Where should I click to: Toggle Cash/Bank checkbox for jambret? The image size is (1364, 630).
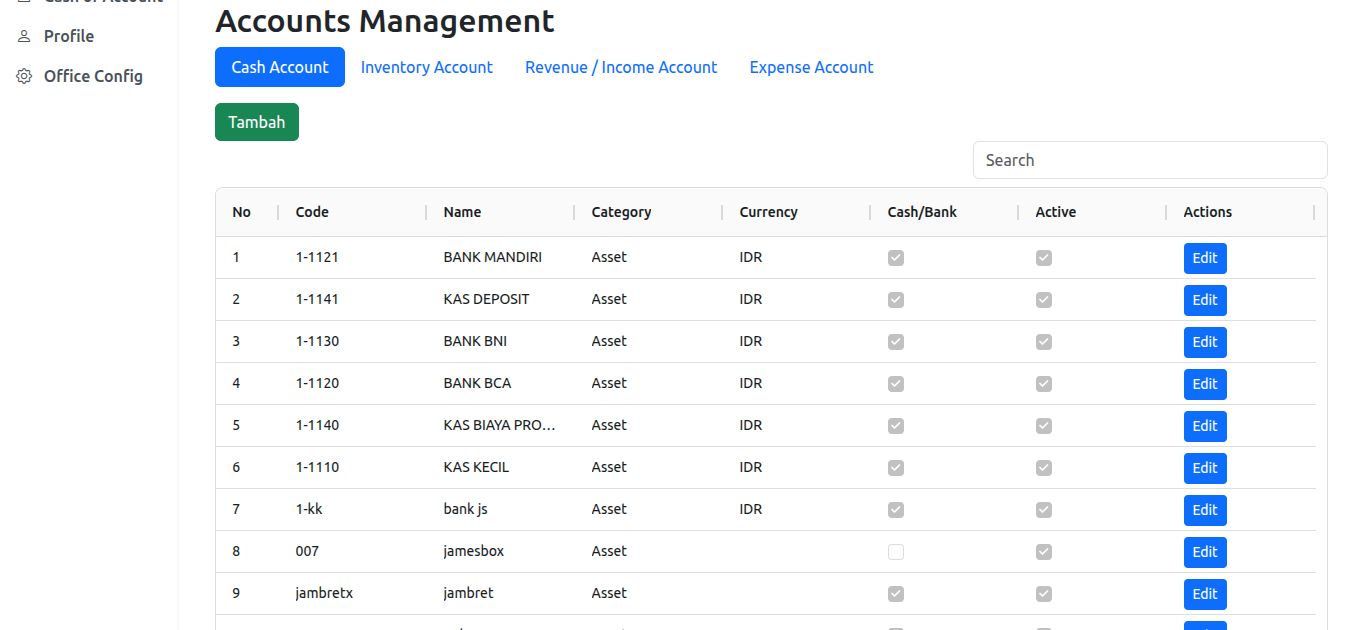tap(896, 594)
